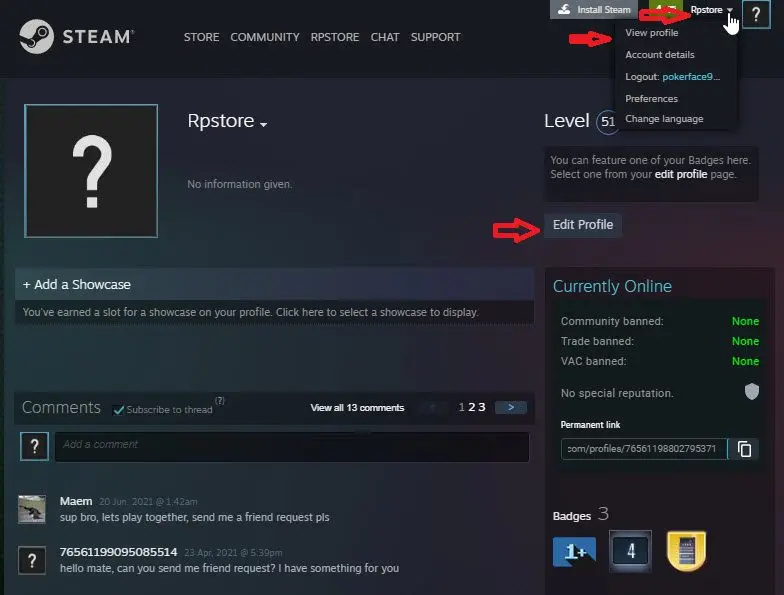Click into Add a comment field
This screenshot has width=784, height=595.
(x=292, y=446)
